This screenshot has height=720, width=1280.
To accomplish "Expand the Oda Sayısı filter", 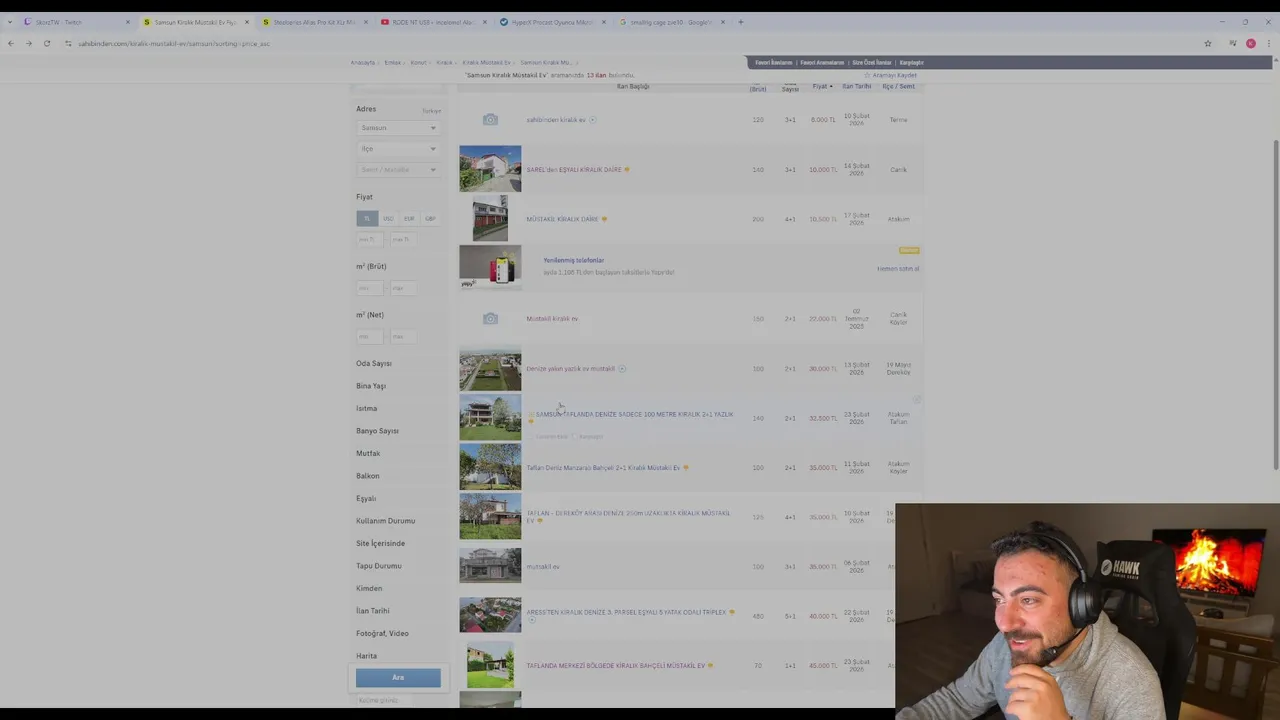I will point(374,364).
